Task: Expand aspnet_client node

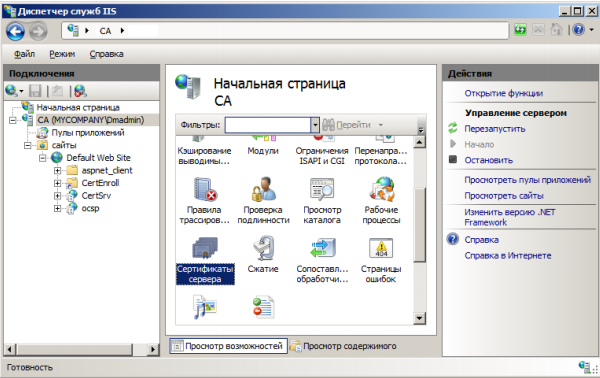Action: pyautogui.click(x=57, y=171)
